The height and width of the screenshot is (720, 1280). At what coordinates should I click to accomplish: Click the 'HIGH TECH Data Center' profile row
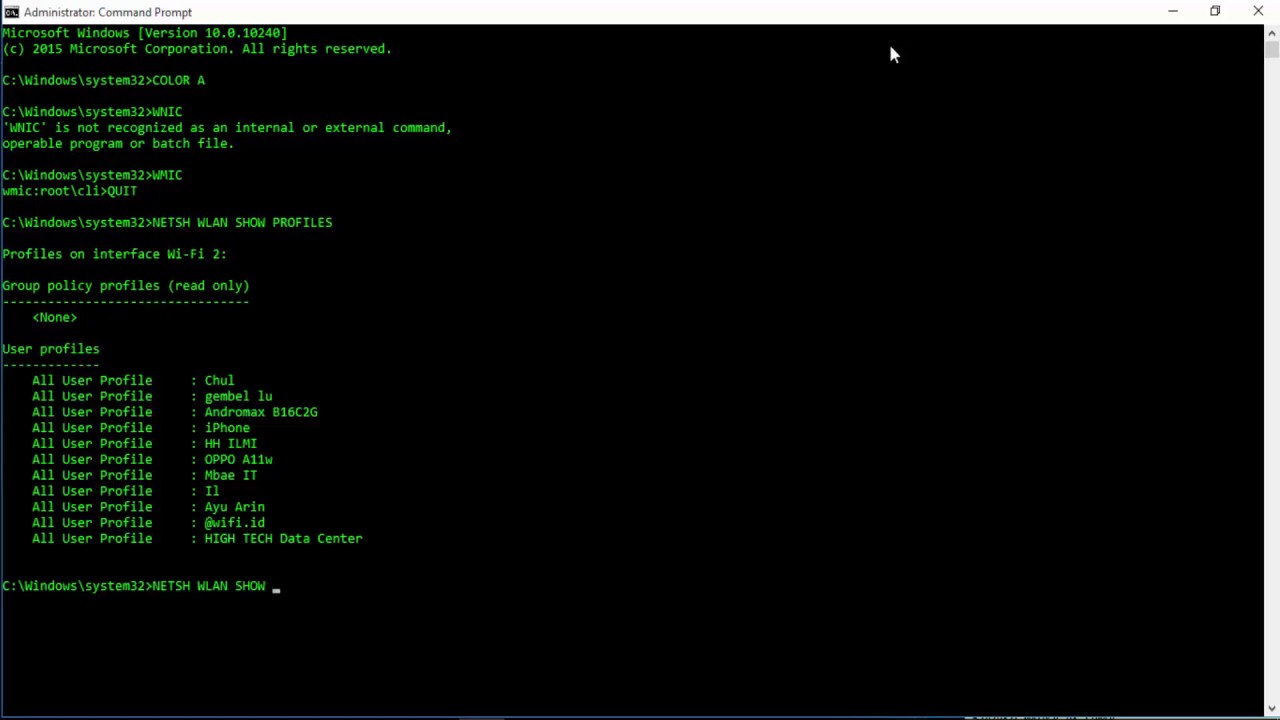pos(197,539)
